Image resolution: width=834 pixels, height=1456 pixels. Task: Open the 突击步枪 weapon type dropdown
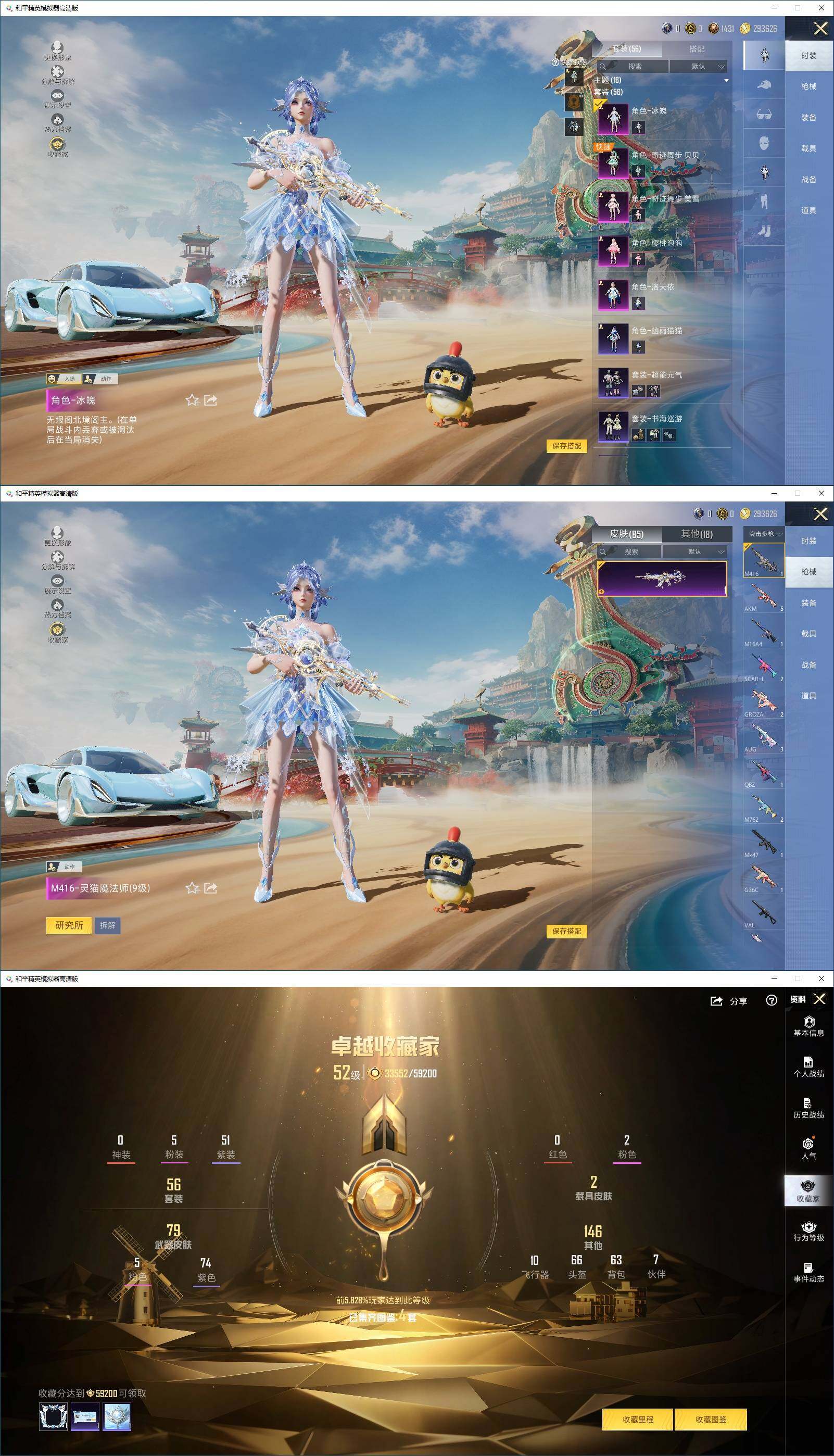(x=764, y=534)
